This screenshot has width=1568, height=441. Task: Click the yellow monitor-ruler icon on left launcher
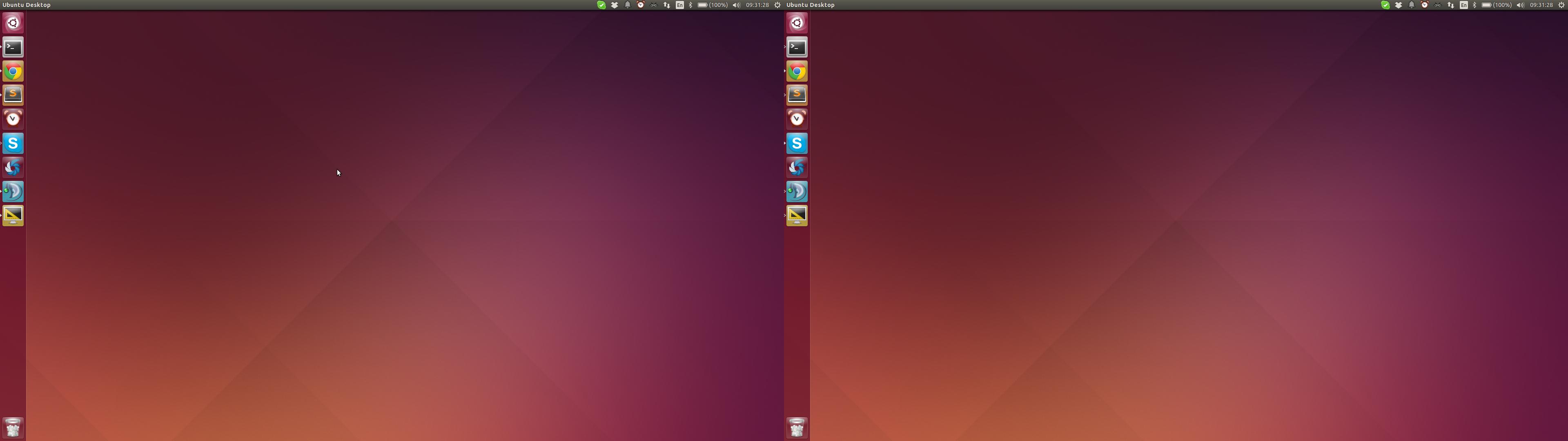13,215
